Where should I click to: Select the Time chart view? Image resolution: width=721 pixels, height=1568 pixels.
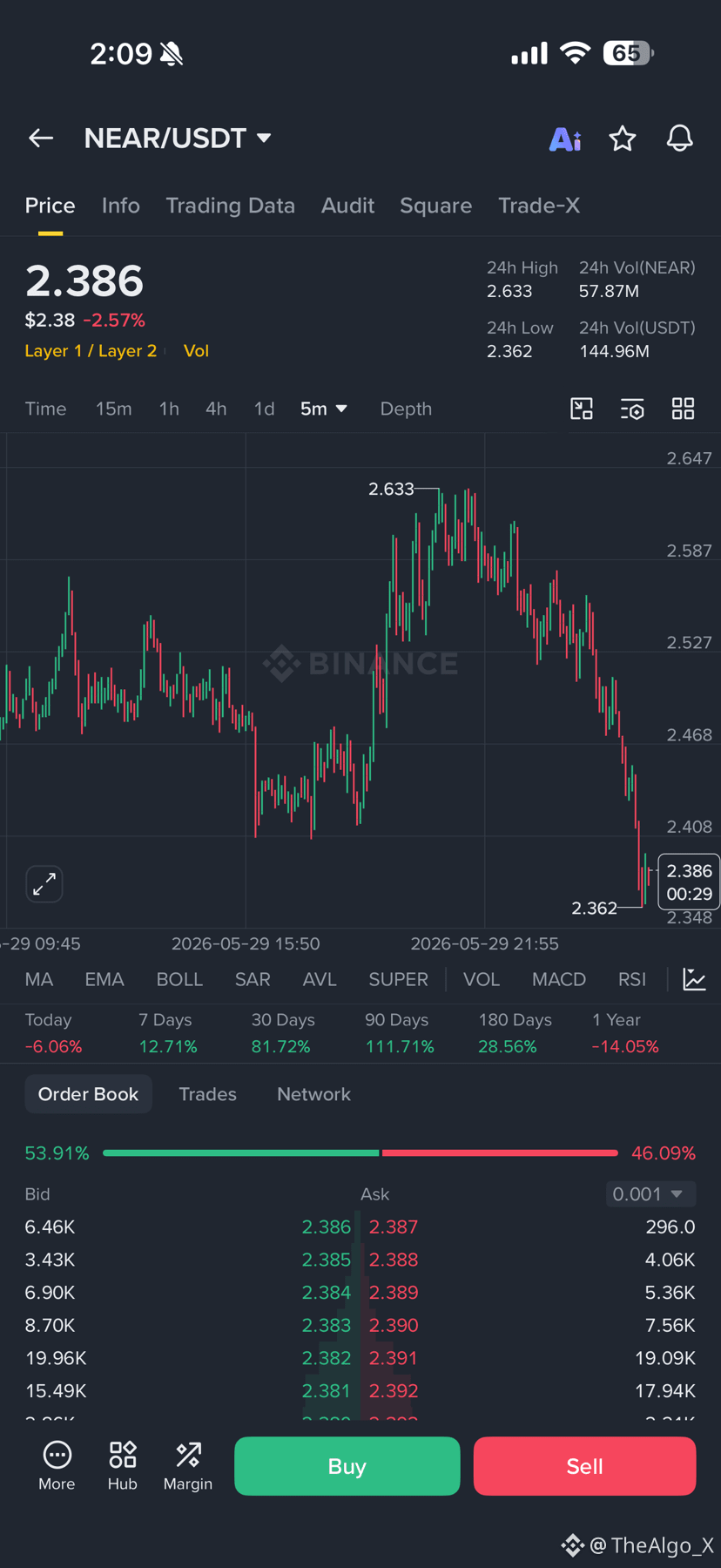click(45, 409)
